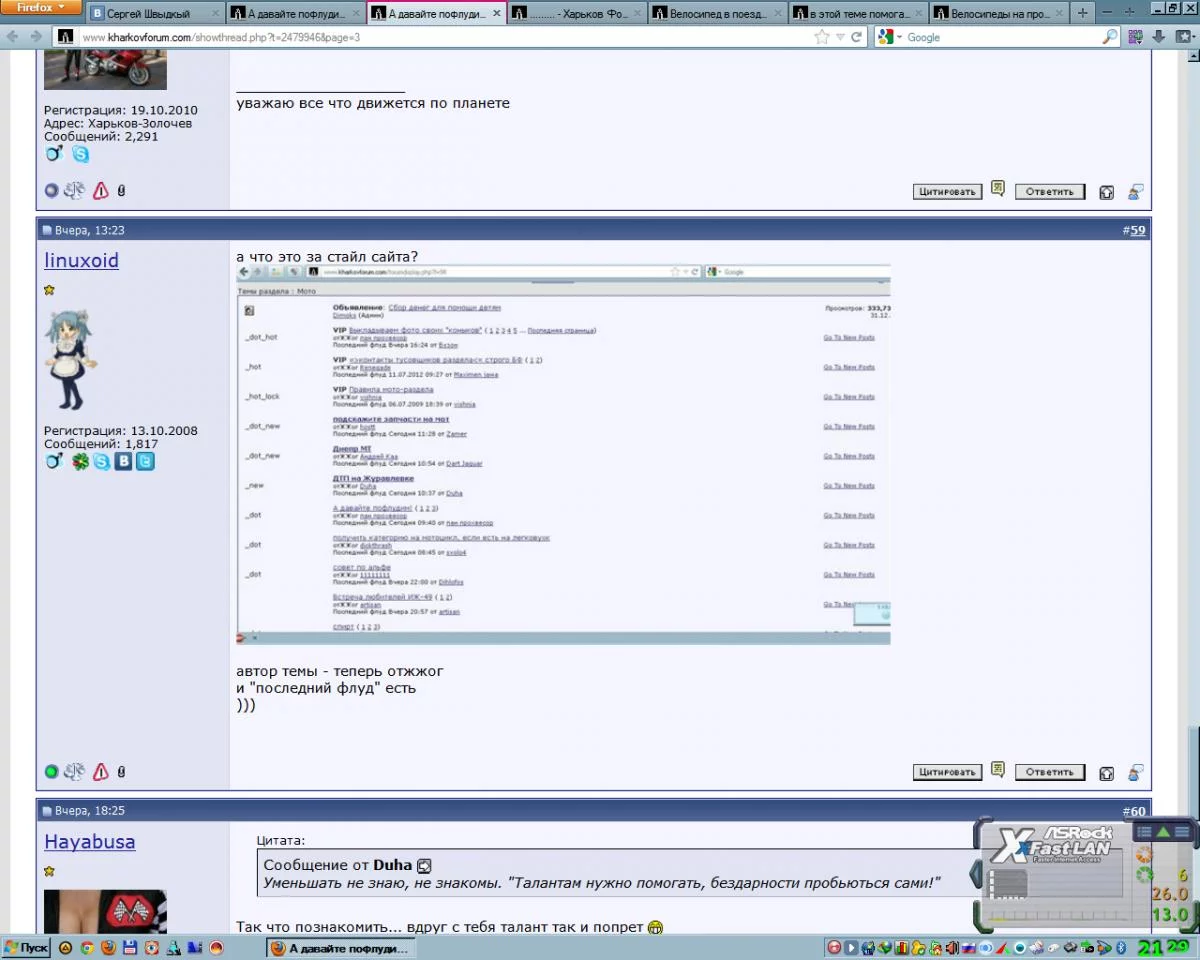
Task: Reload the page with the refresh icon
Action: tap(857, 37)
